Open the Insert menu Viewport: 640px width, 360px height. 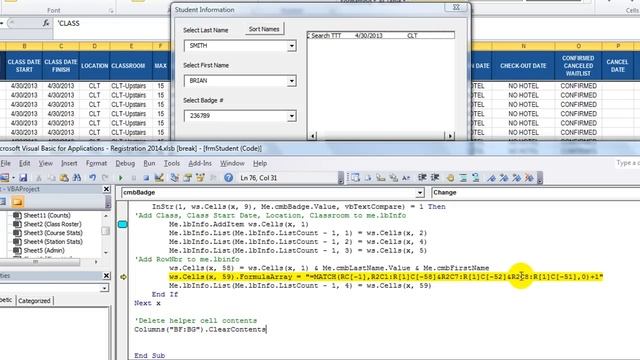pos(69,163)
